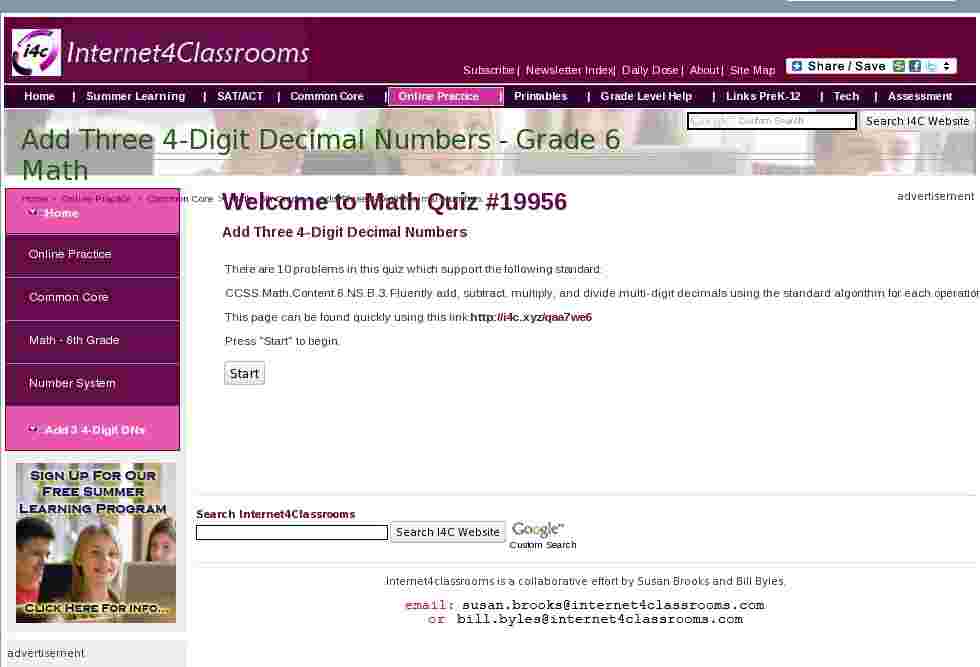Click the Home breadcrumb link
Screen dimensions: 980x667
(34, 199)
